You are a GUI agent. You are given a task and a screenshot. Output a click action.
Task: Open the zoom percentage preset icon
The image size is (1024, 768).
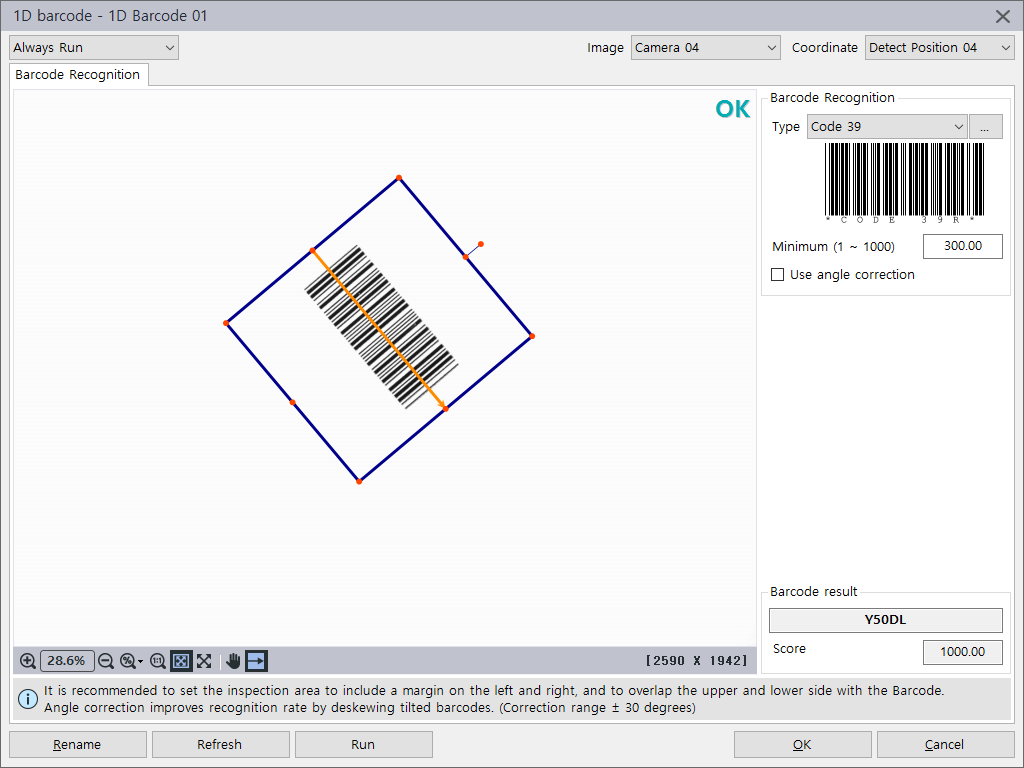click(131, 661)
